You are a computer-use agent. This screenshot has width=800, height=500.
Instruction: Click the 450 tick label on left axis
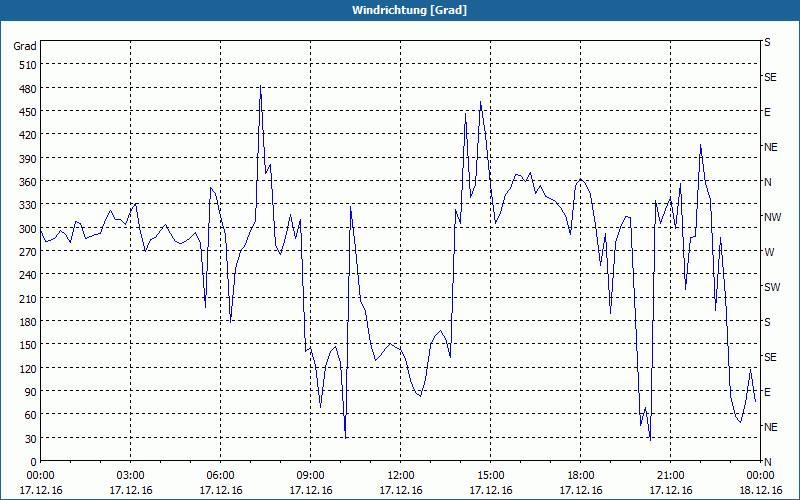point(25,112)
